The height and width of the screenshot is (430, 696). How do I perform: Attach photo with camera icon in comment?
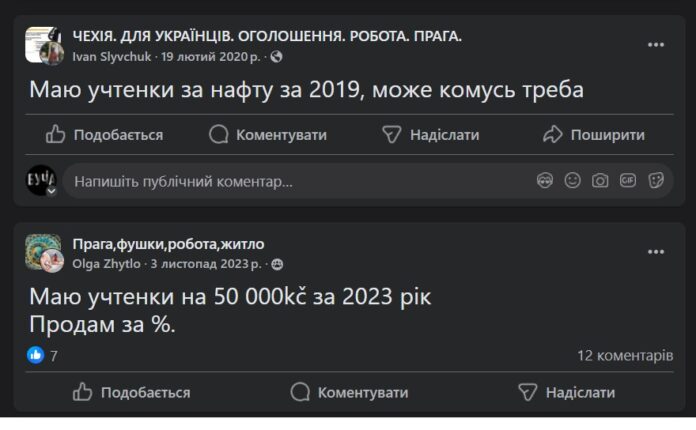600,181
